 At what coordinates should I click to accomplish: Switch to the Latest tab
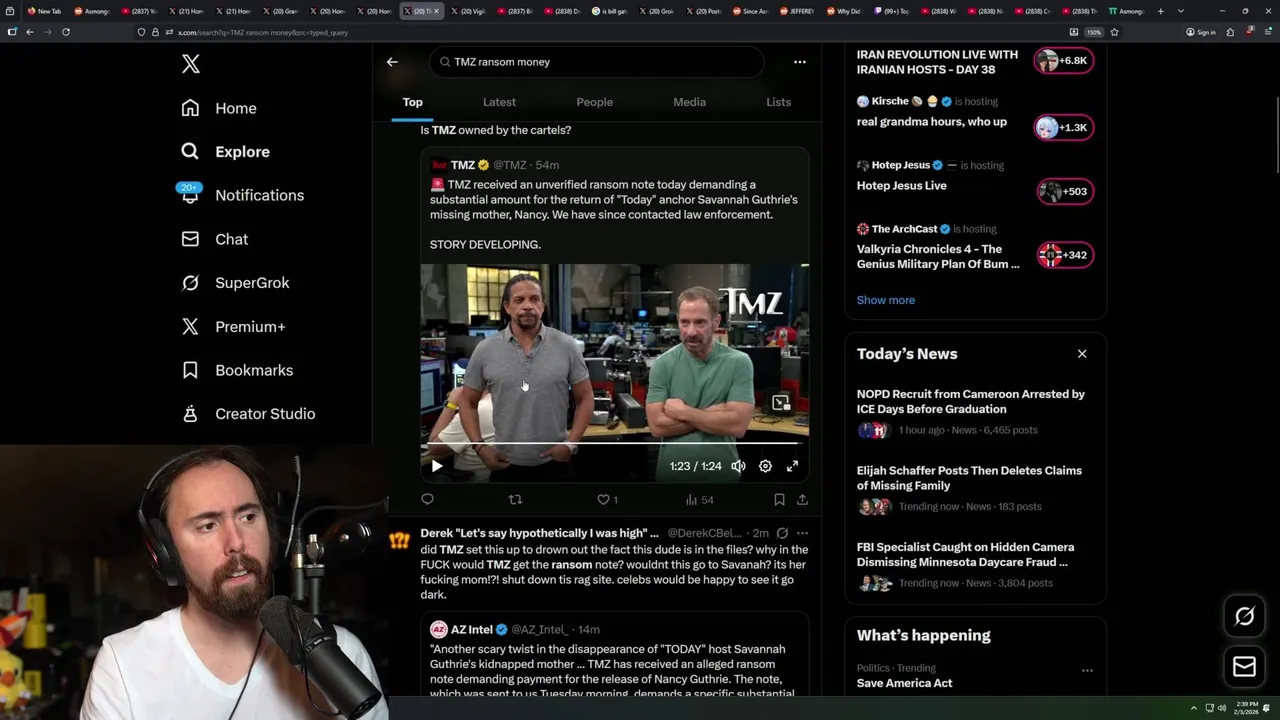tap(499, 102)
